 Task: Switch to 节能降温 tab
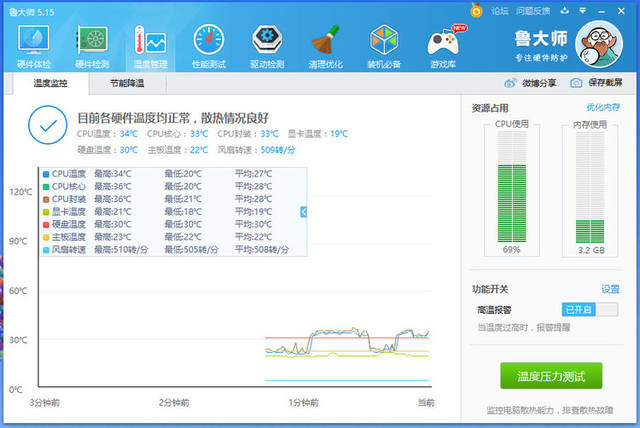point(127,83)
